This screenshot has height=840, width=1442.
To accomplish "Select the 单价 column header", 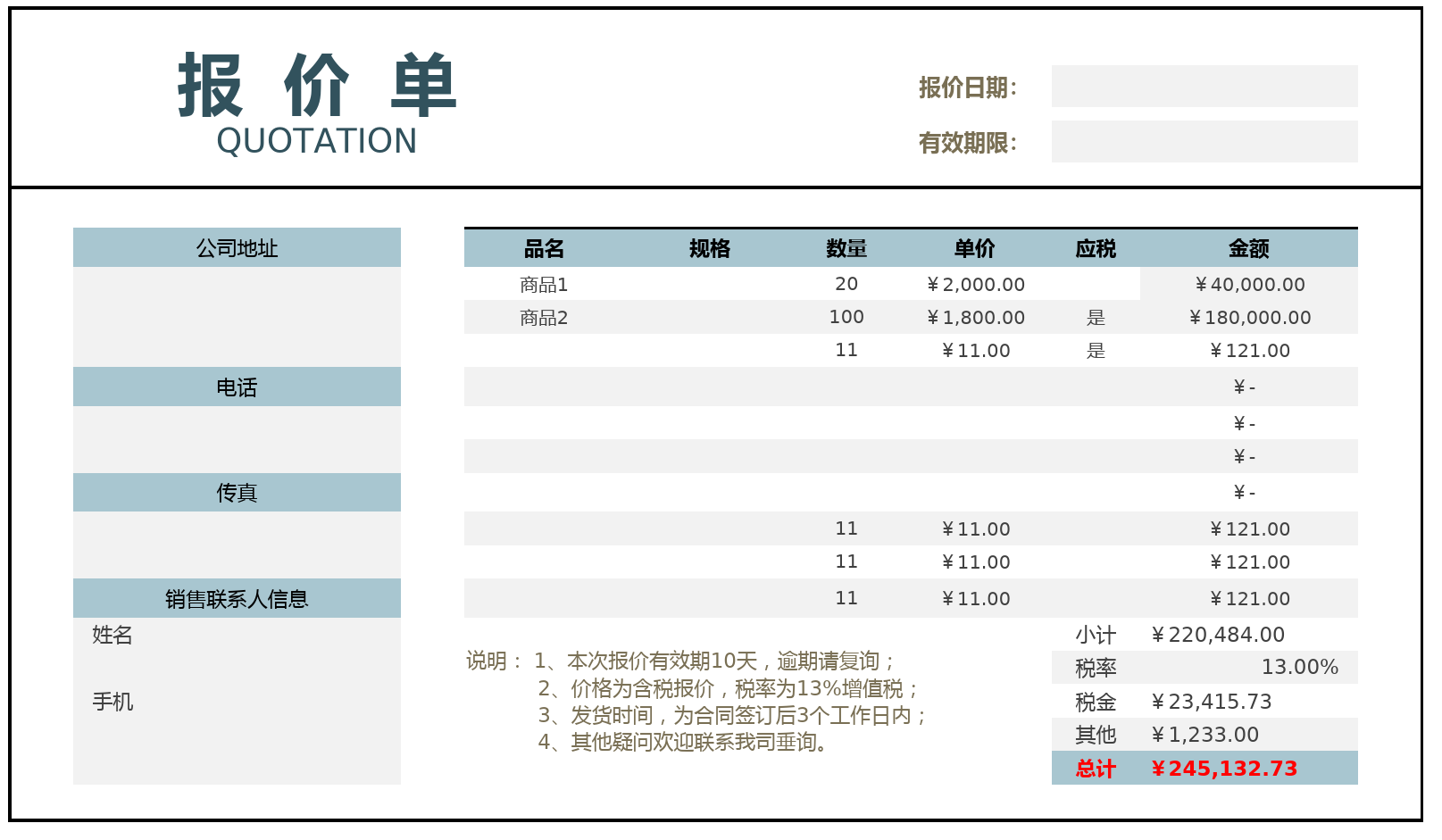I will coord(974,249).
